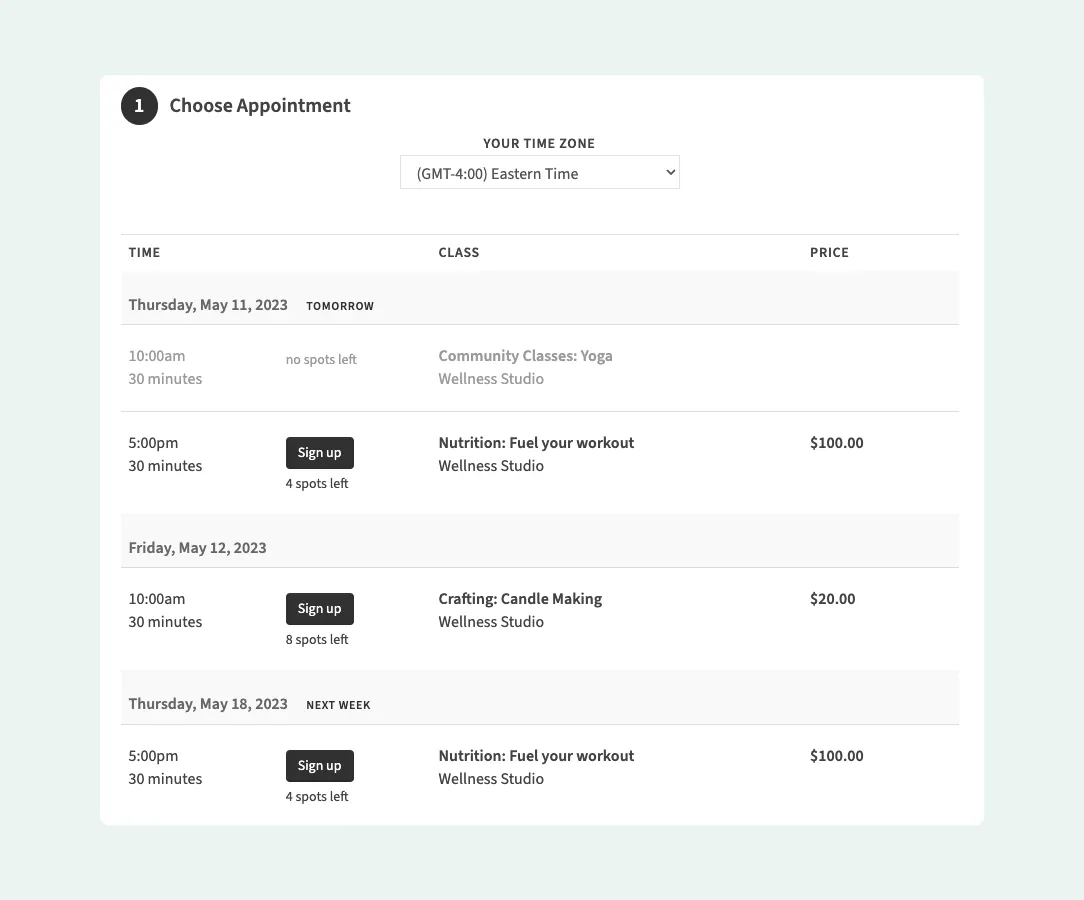The height and width of the screenshot is (900, 1084).
Task: Sign up for Nutrition: Fuel your workout tomorrow
Action: (319, 452)
